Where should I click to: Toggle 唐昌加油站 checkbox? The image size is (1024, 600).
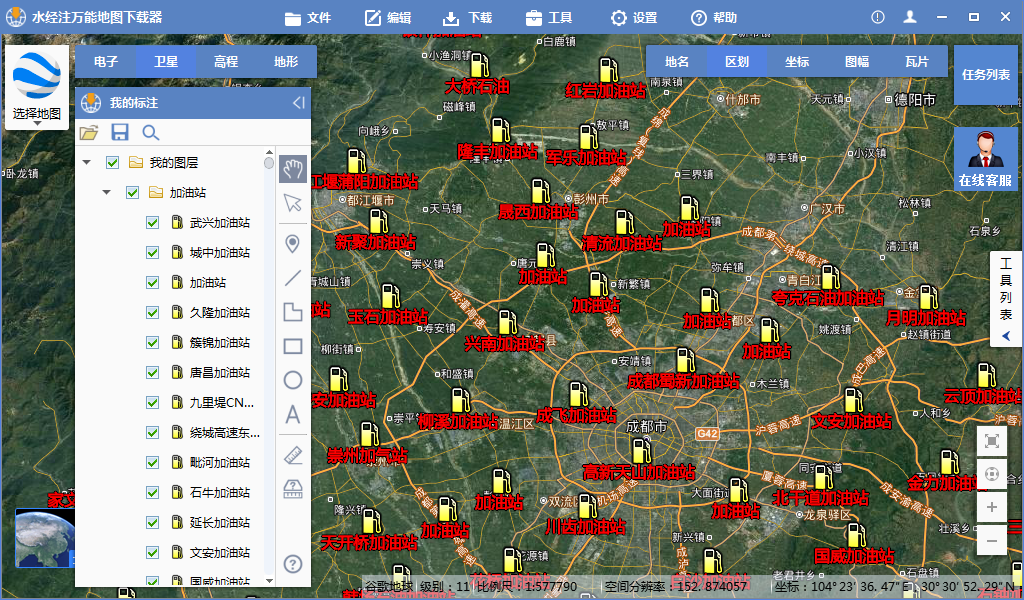click(152, 373)
